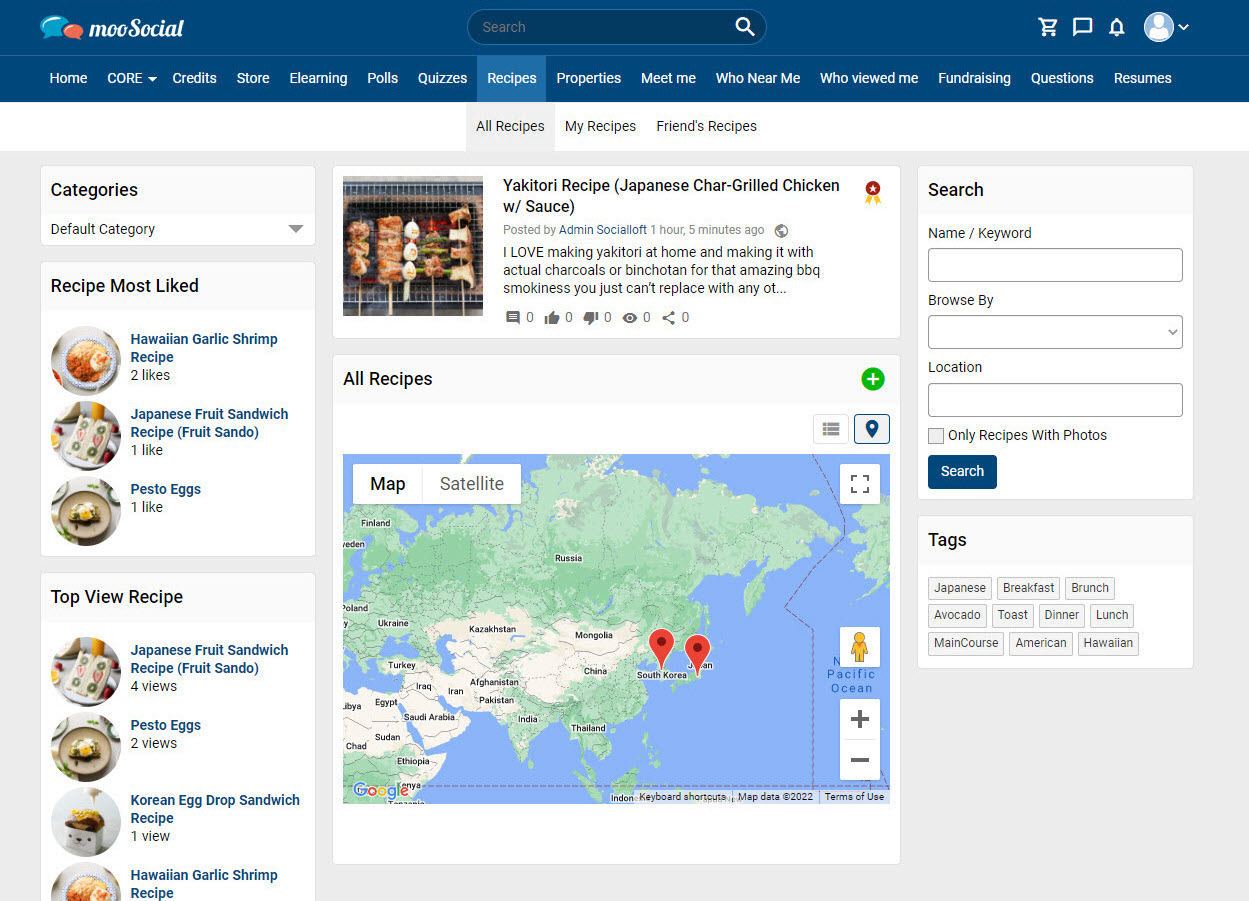
Task: Select the All Recipes tab
Action: (x=510, y=126)
